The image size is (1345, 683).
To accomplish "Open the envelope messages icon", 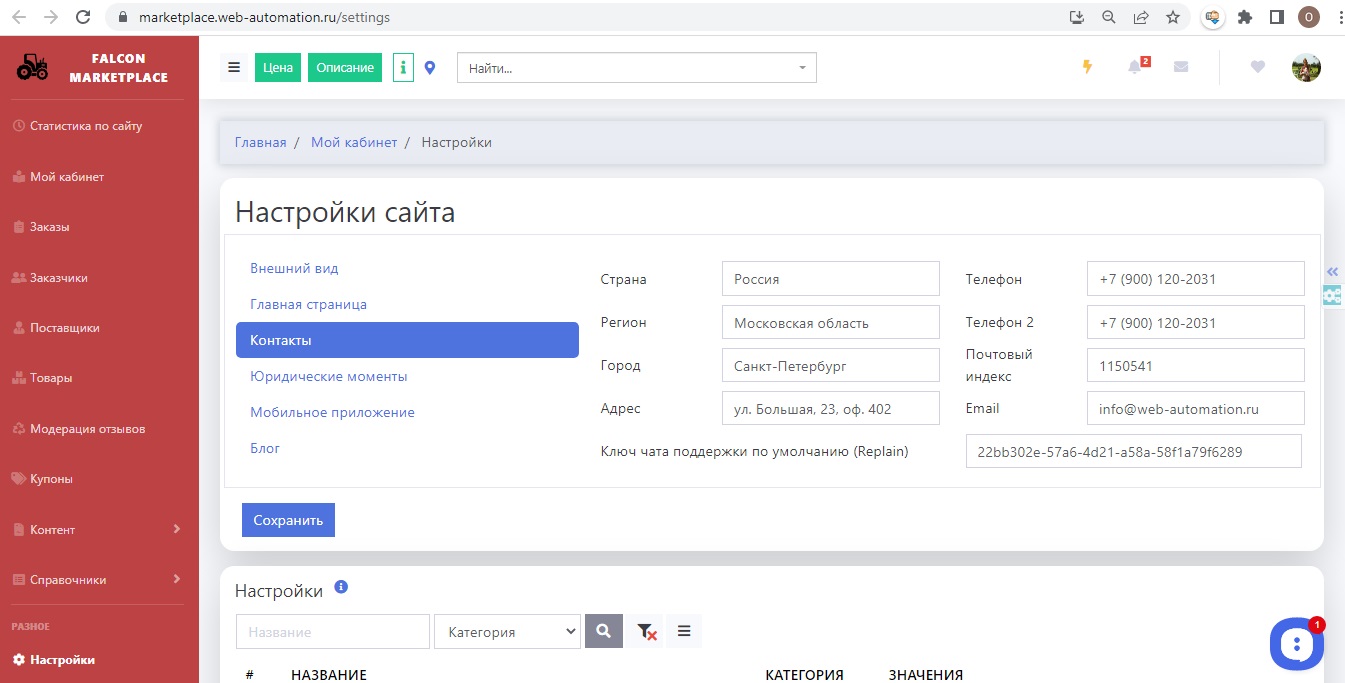I will pyautogui.click(x=1181, y=67).
